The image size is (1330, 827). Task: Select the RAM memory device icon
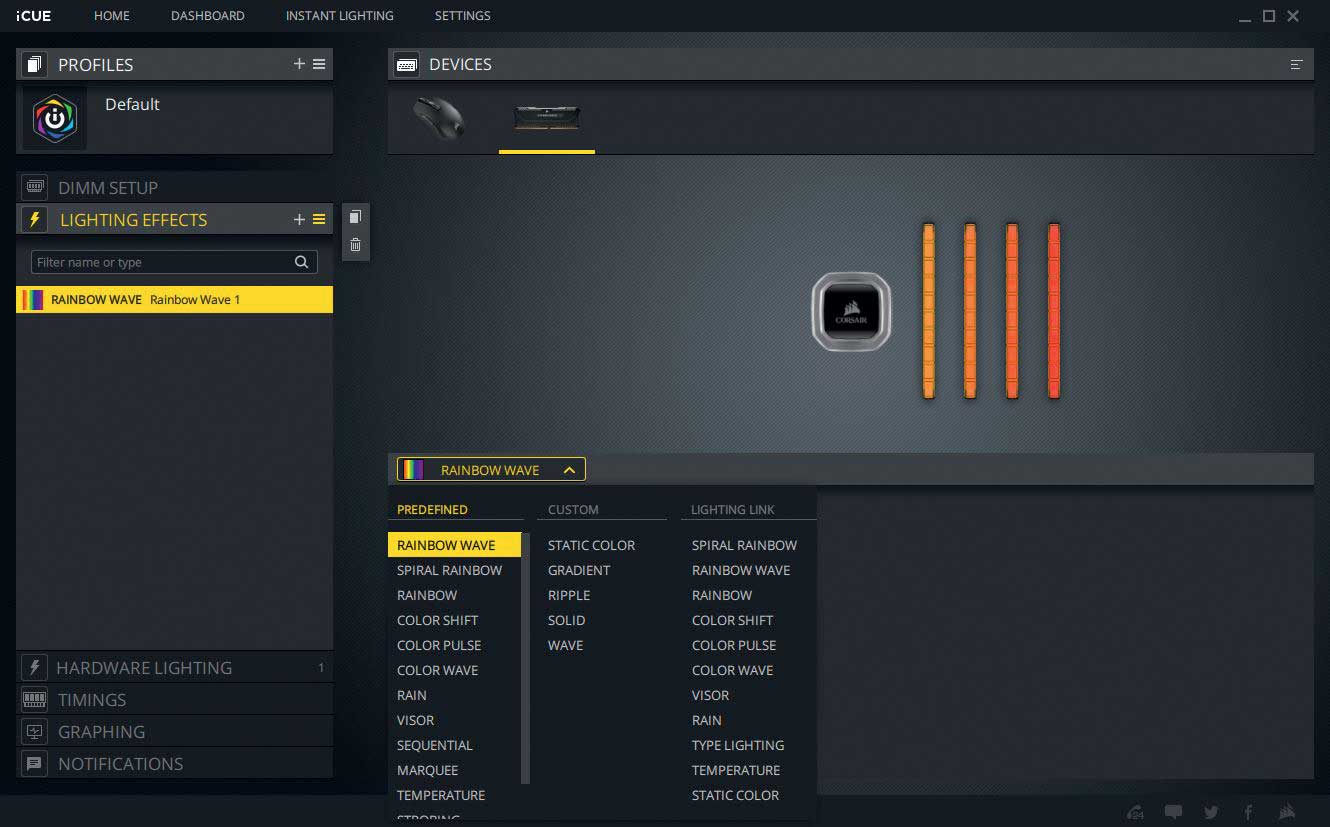pyautogui.click(x=546, y=118)
